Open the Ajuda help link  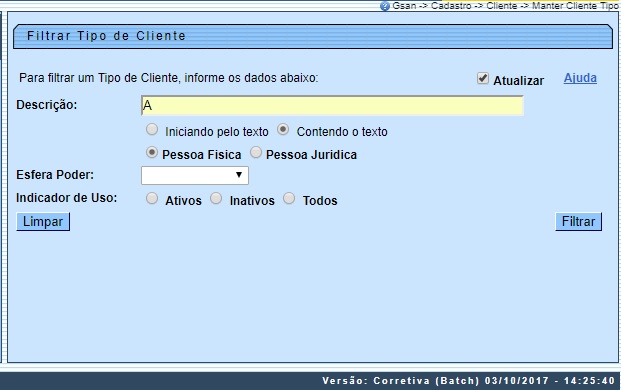click(x=580, y=78)
